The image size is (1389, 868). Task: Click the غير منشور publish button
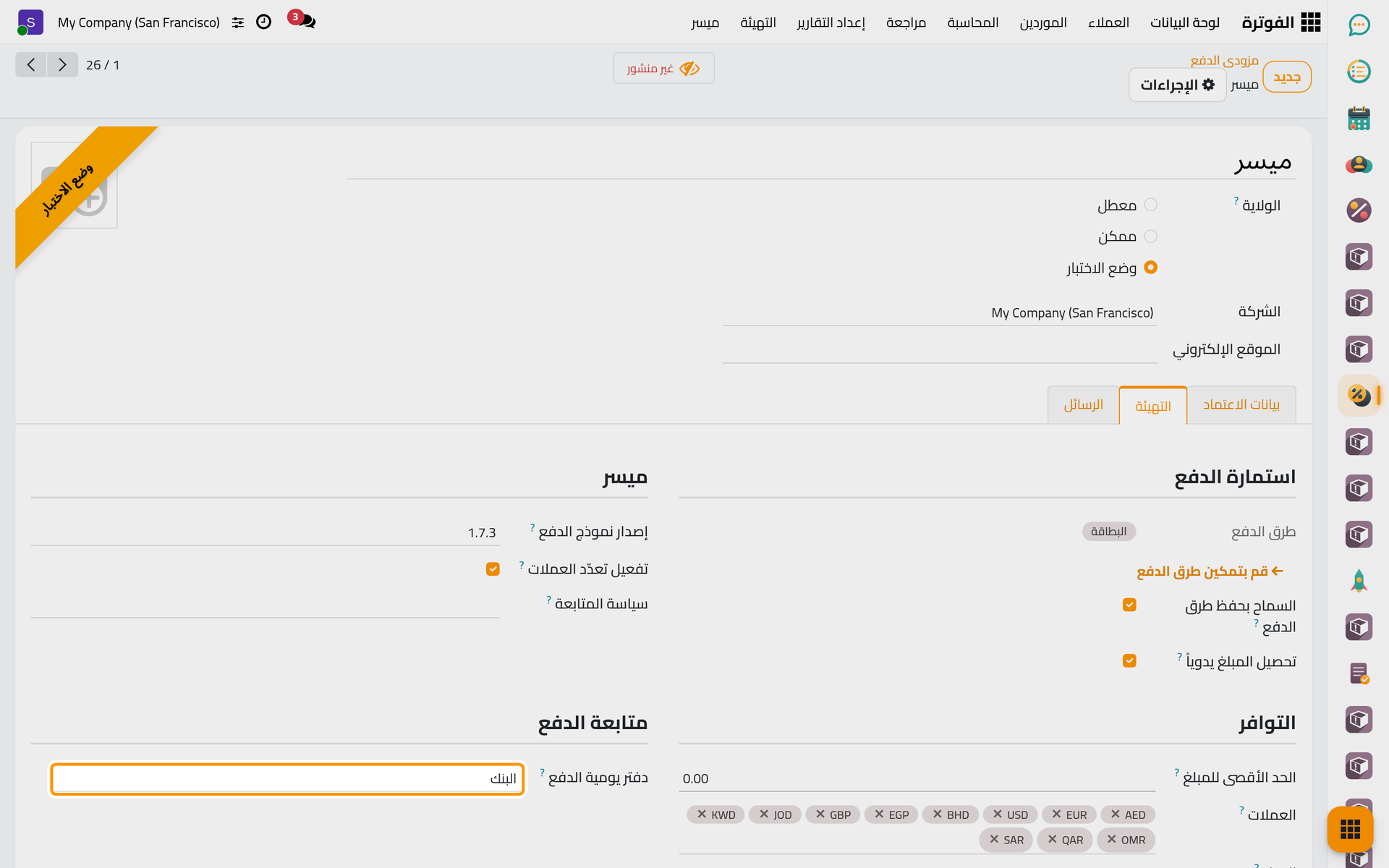pyautogui.click(x=663, y=68)
